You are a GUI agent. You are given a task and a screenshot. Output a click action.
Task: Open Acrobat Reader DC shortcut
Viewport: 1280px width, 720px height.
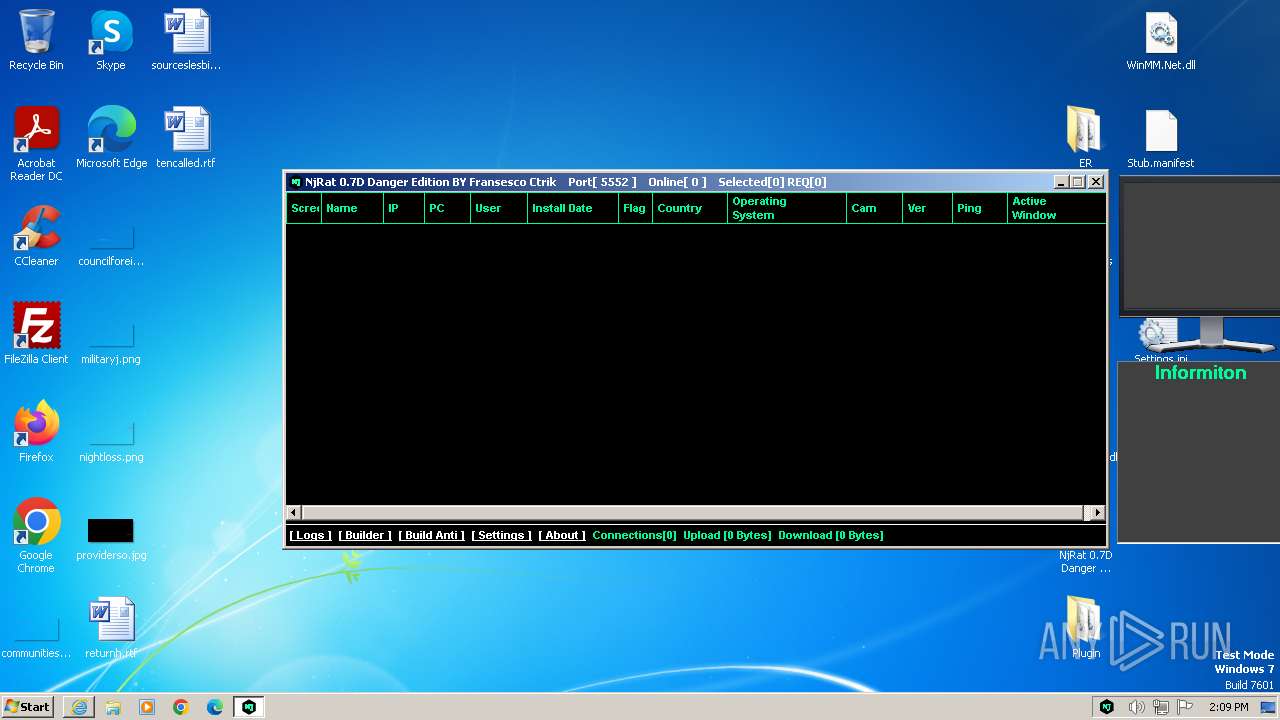tap(36, 144)
